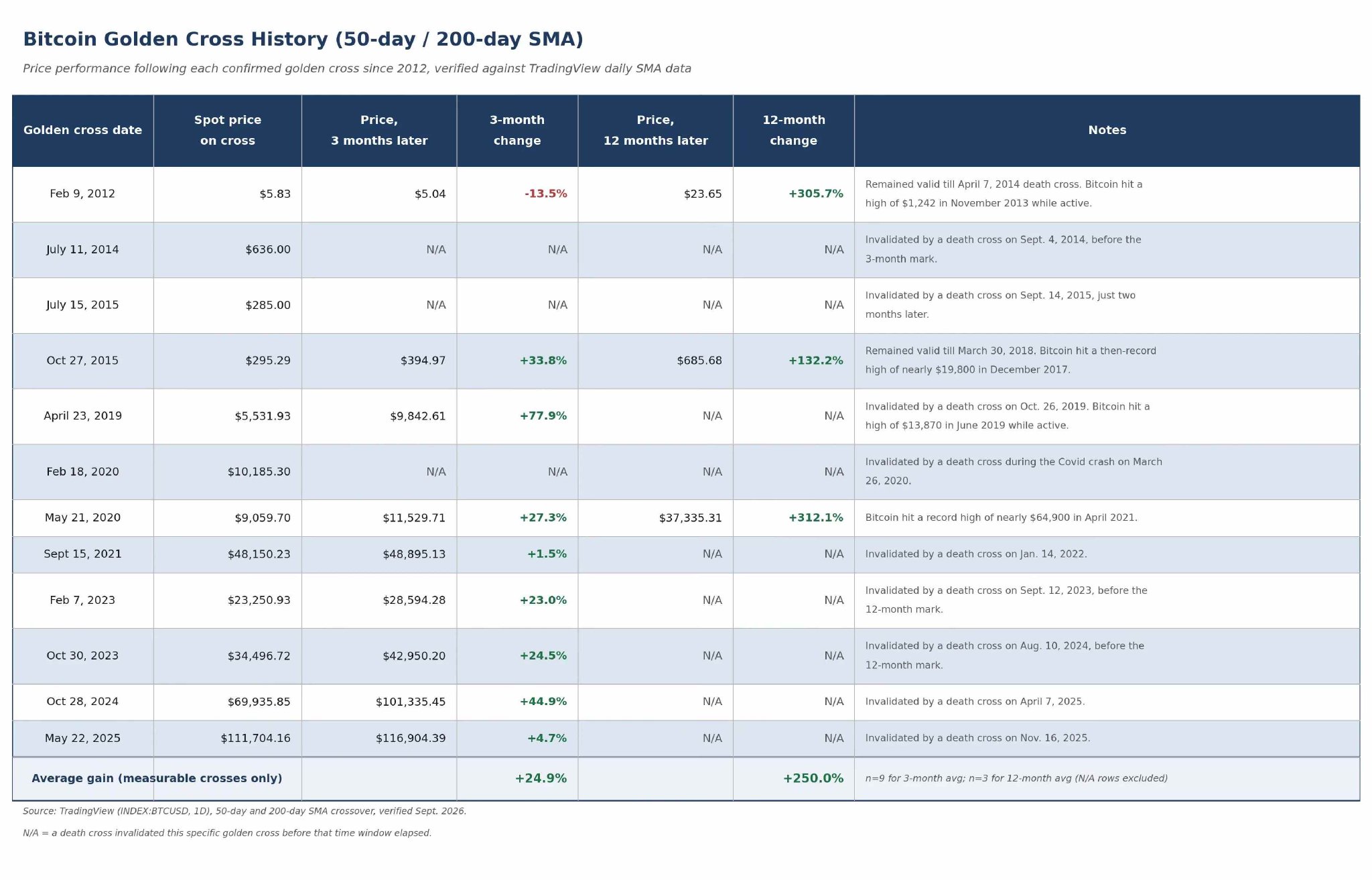The width and height of the screenshot is (1372, 880).
Task: Select the red '-13.5%' change value
Action: point(545,194)
